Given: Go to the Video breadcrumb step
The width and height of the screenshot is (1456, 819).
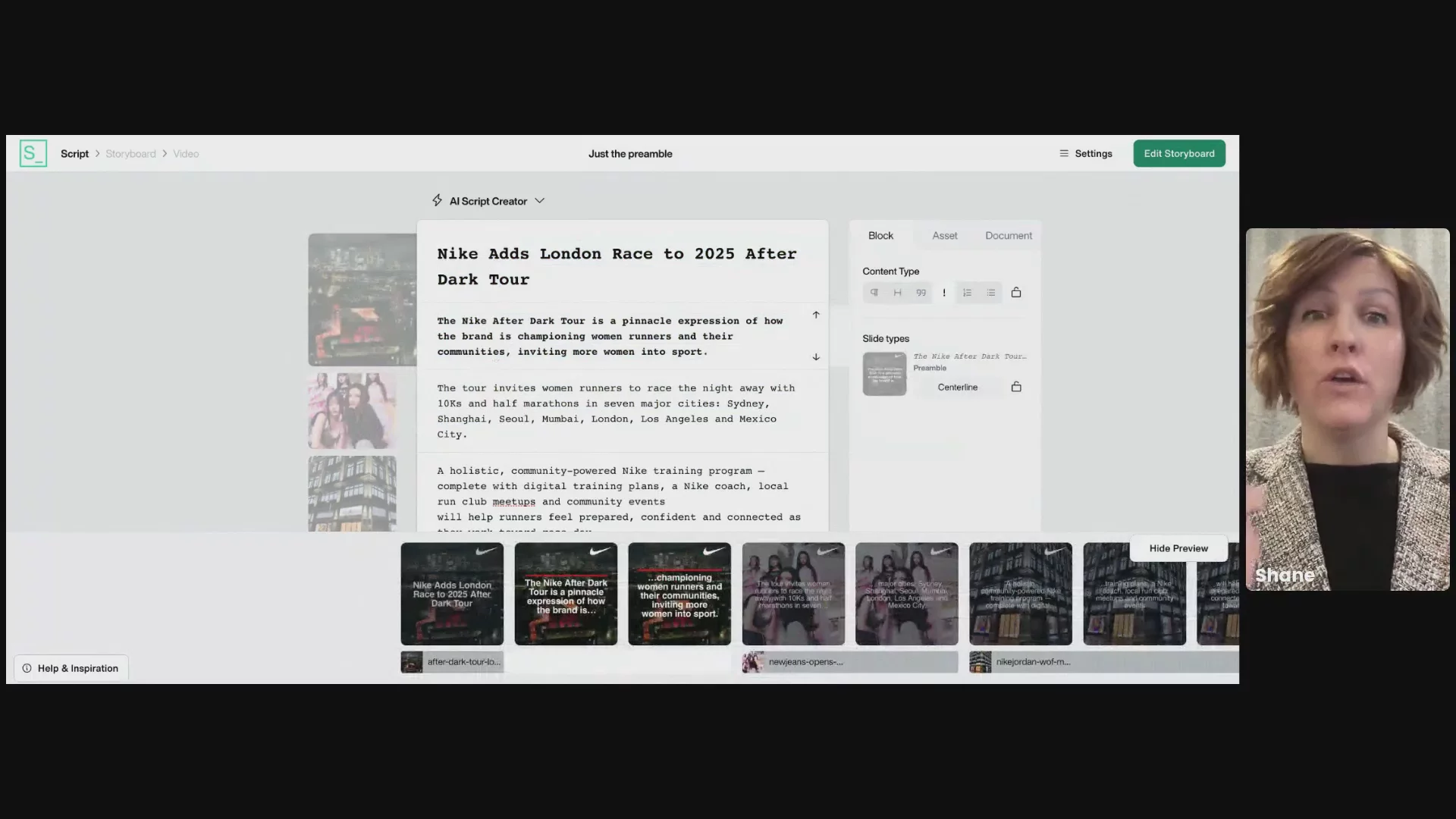Looking at the screenshot, I should [186, 153].
